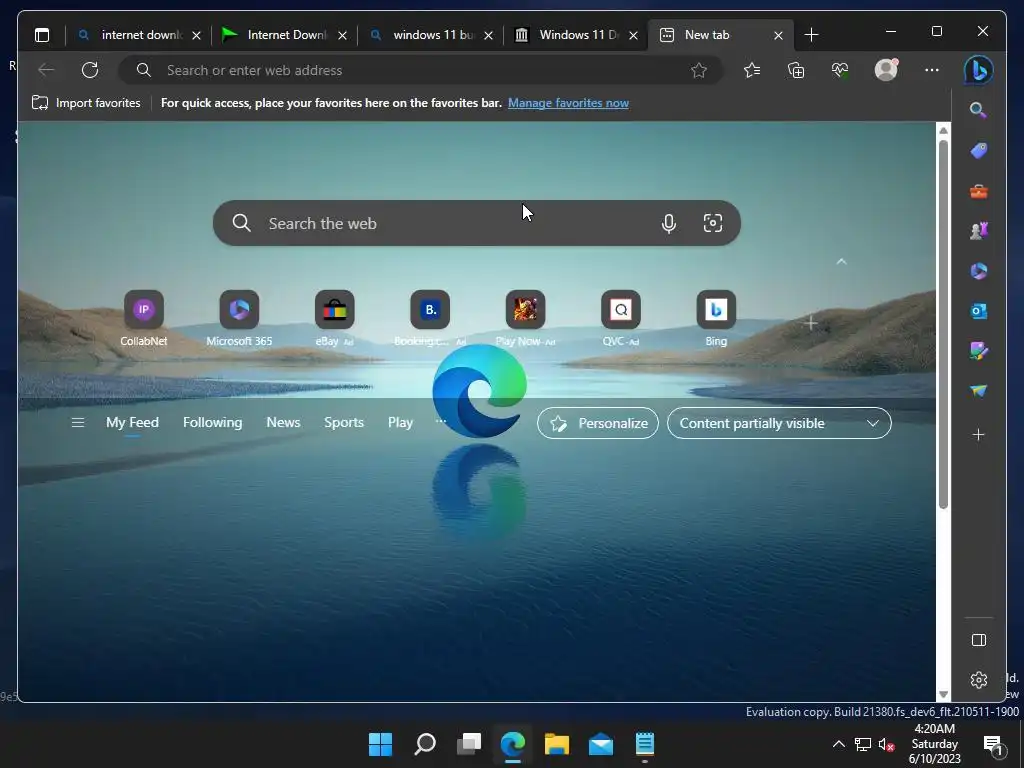Image resolution: width=1024 pixels, height=768 pixels.
Task: Show more feed categories ellipsis
Action: pos(441,421)
